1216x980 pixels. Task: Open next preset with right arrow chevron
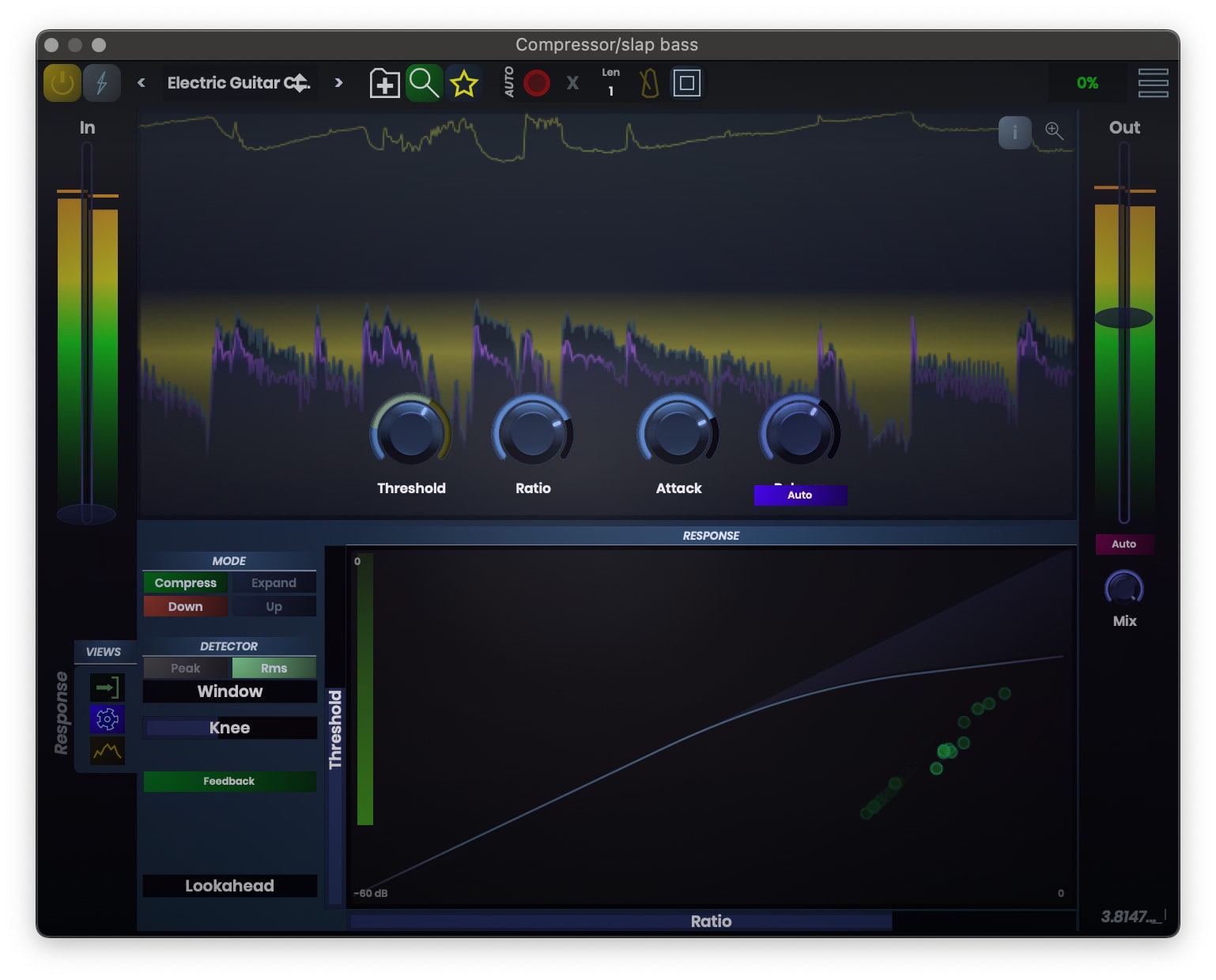click(338, 82)
